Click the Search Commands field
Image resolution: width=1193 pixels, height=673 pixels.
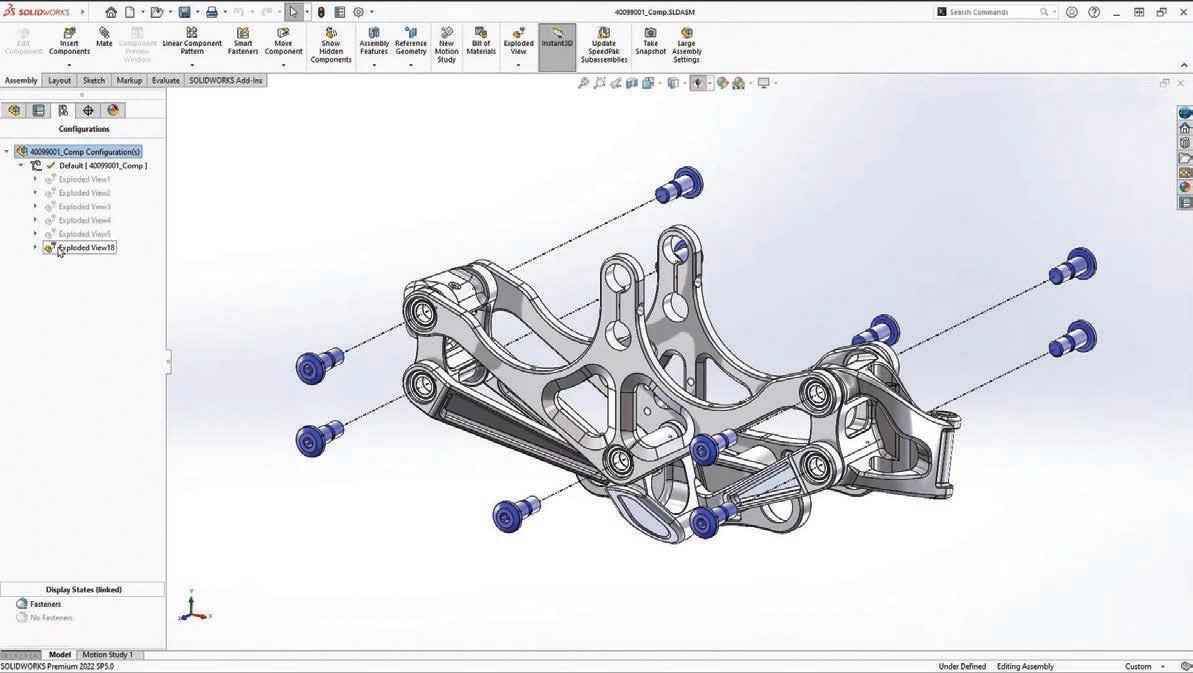(993, 12)
